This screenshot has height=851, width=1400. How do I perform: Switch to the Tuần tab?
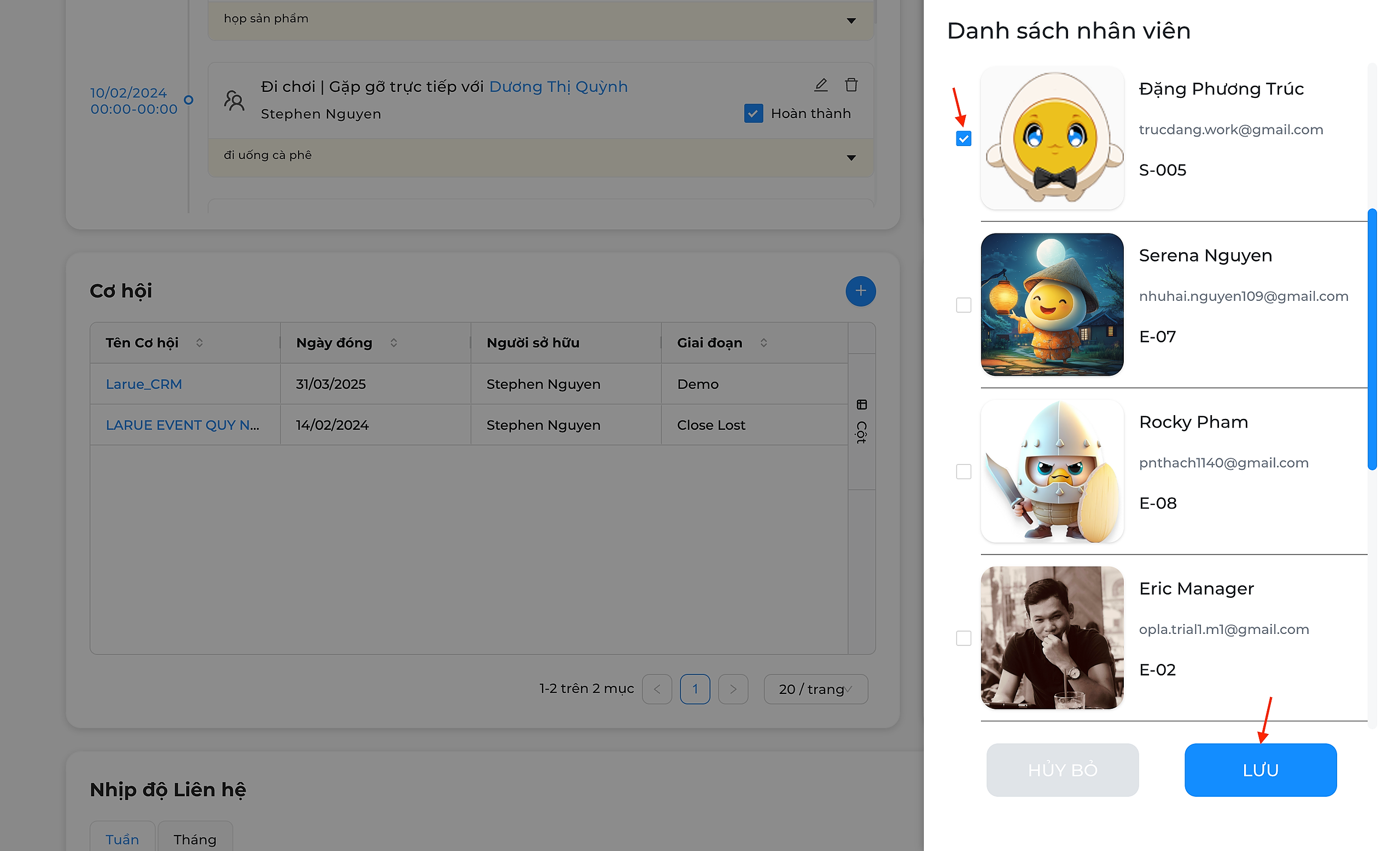122,838
